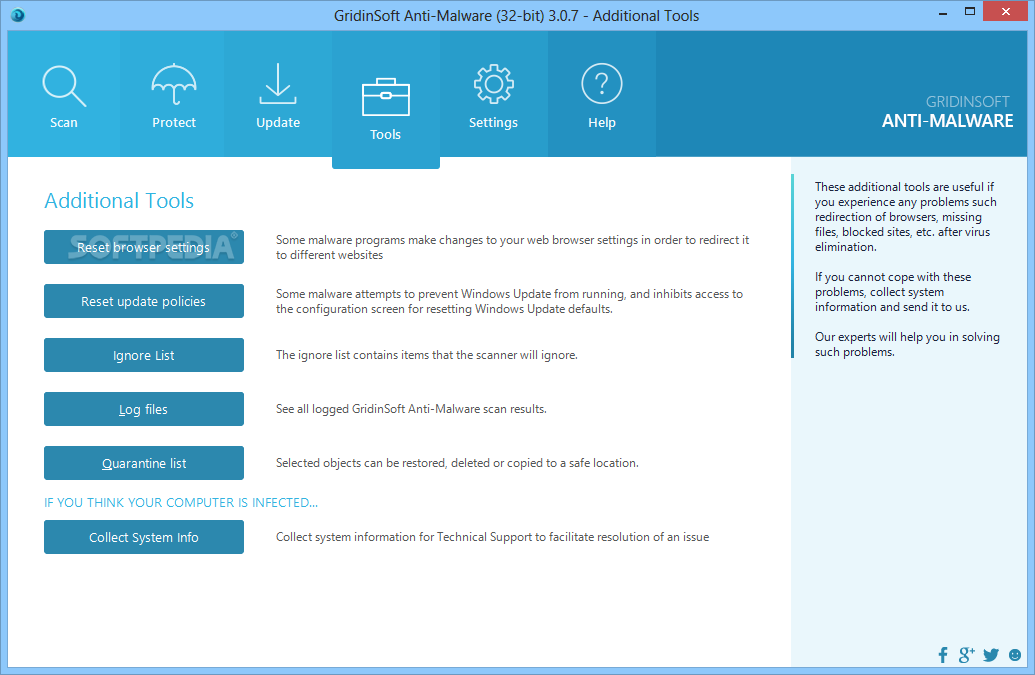Minimize the GridinSoft window
Image resolution: width=1035 pixels, height=675 pixels.
943,13
